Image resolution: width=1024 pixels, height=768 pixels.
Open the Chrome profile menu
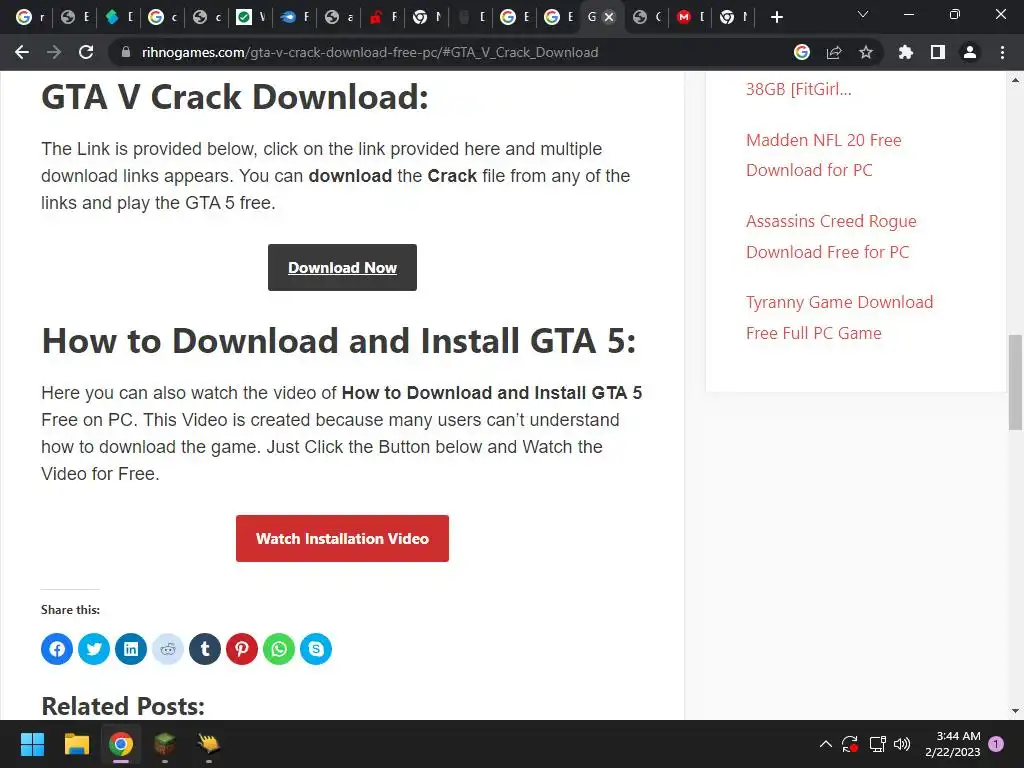pyautogui.click(x=970, y=52)
